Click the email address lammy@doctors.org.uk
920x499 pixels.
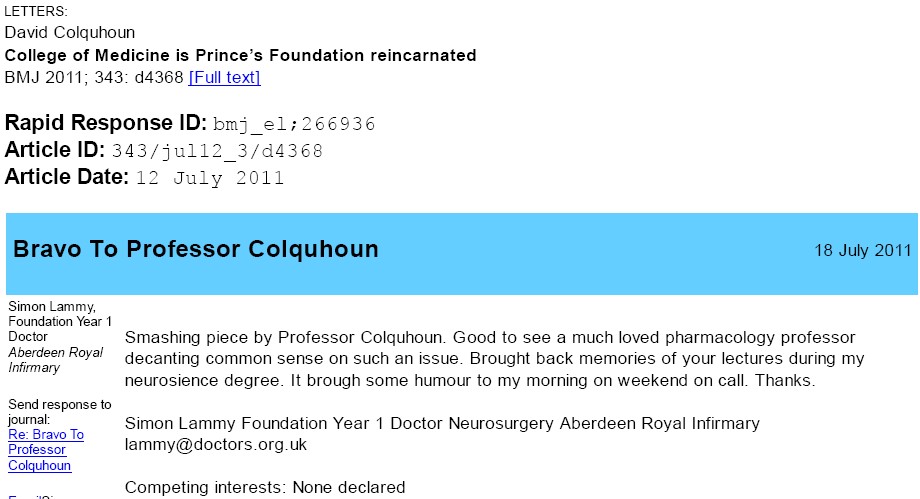point(215,444)
